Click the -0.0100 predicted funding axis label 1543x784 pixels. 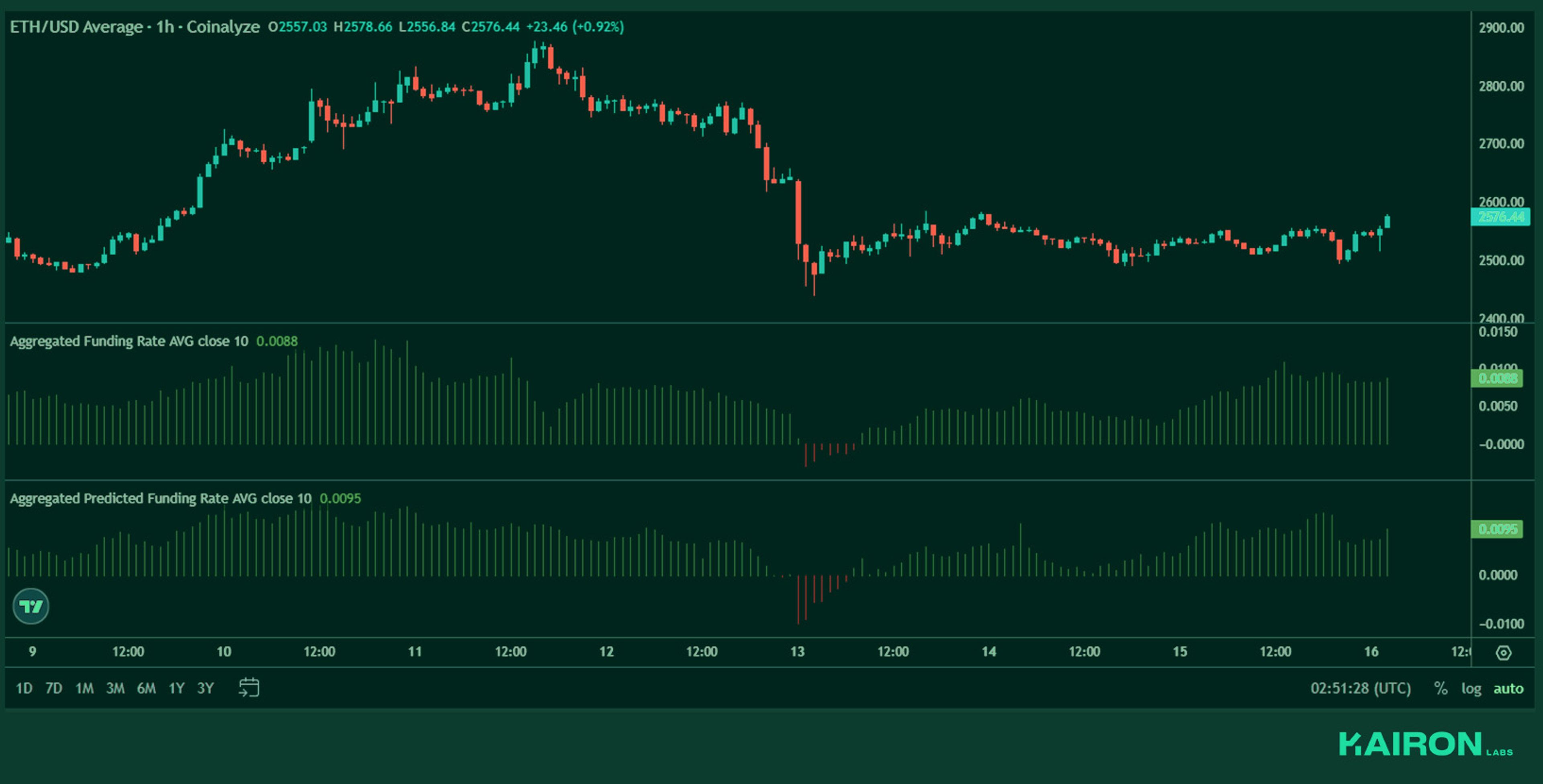[x=1501, y=624]
